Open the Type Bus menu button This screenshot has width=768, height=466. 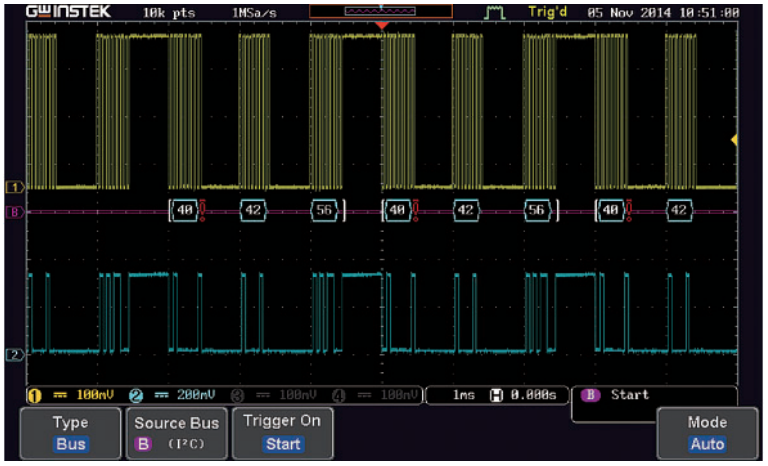point(71,433)
